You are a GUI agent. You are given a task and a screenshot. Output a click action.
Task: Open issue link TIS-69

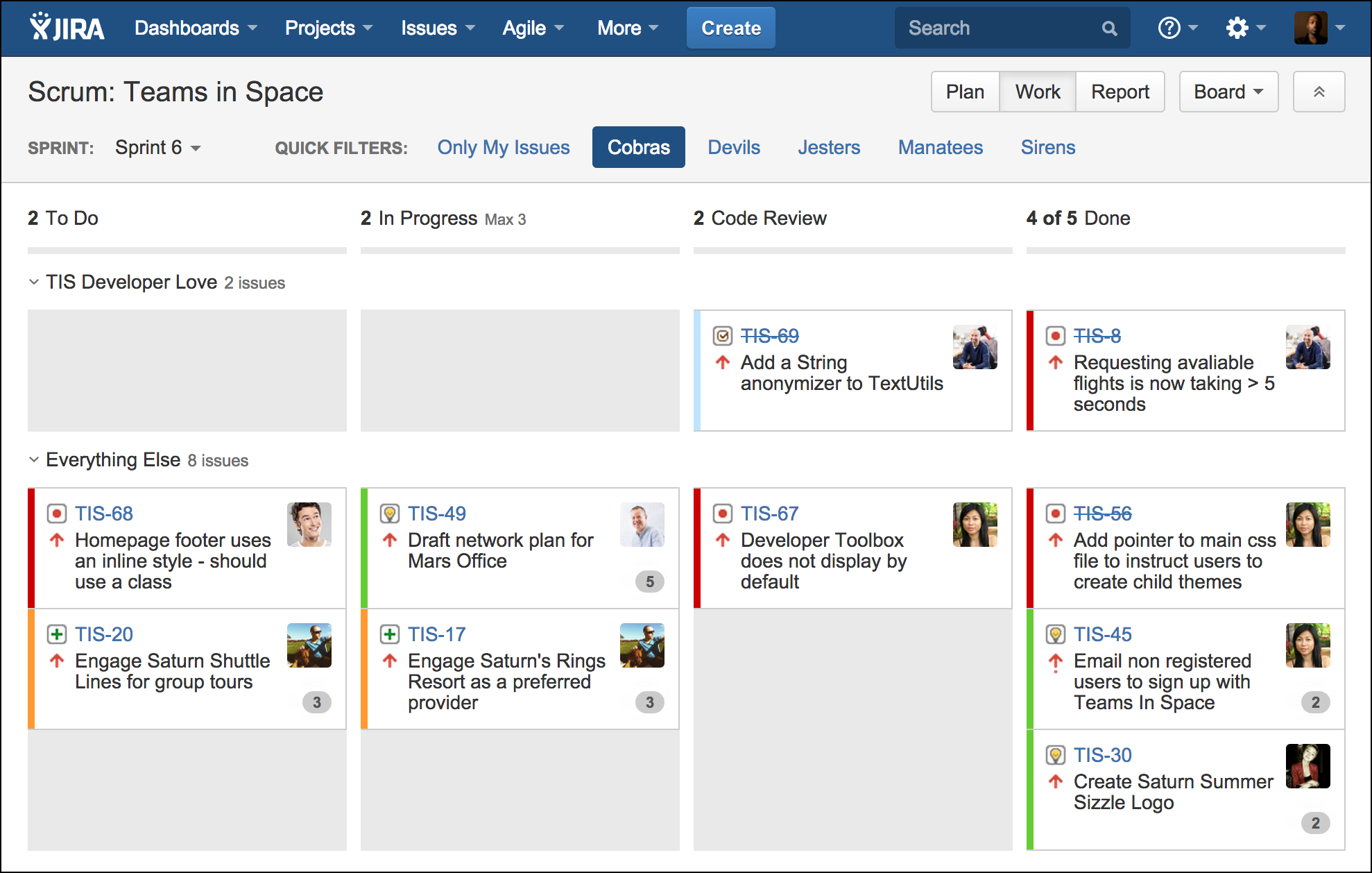(769, 336)
